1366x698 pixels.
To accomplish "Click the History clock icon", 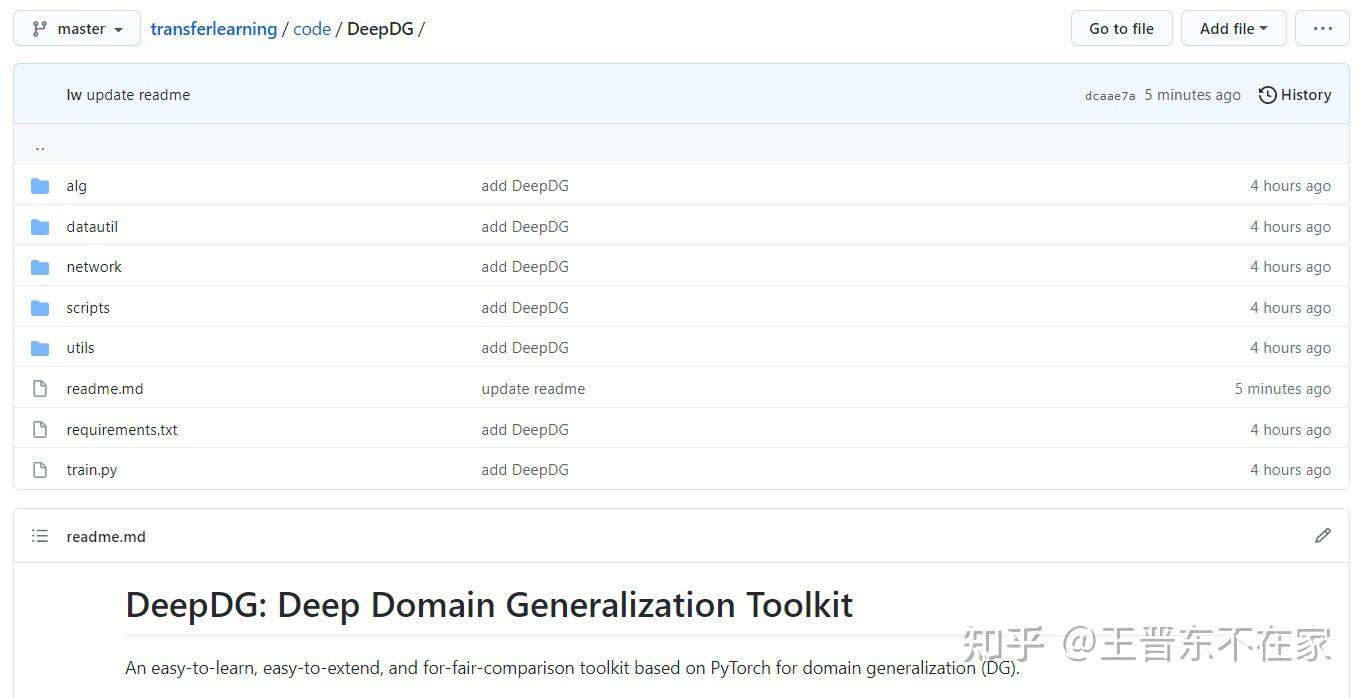I will tap(1267, 95).
